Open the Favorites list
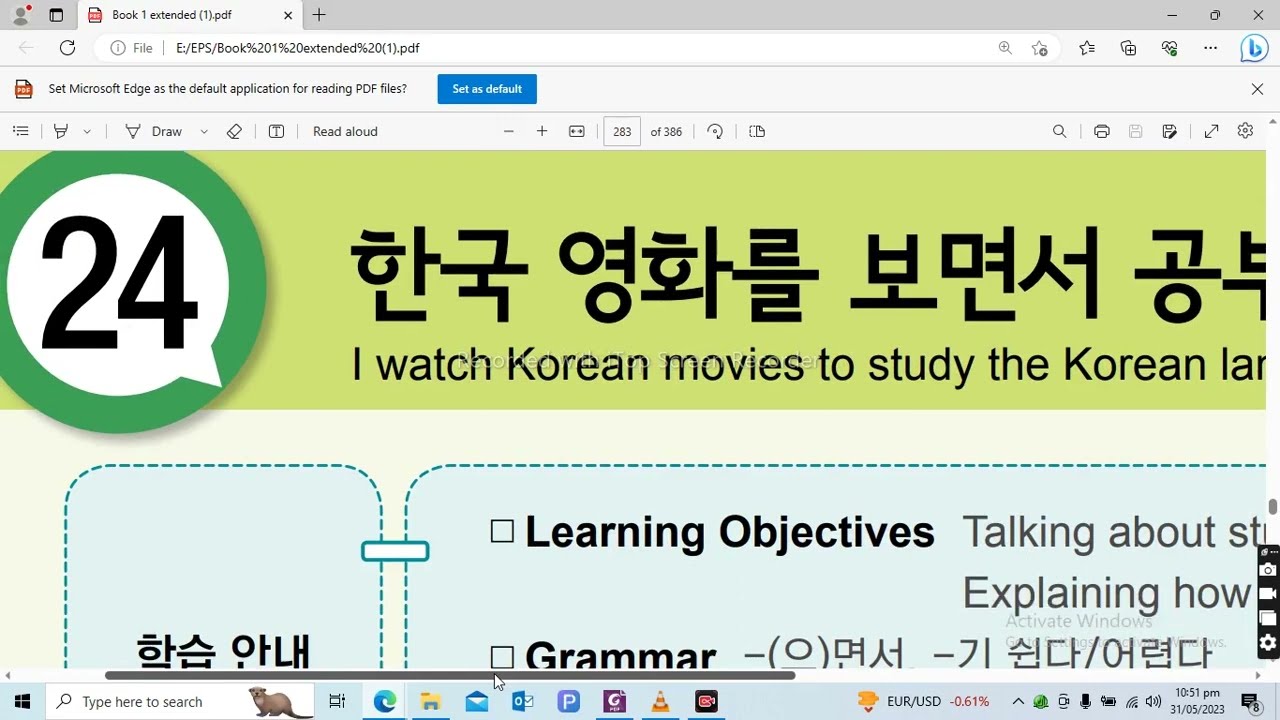The width and height of the screenshot is (1280, 720). pos(1087,48)
